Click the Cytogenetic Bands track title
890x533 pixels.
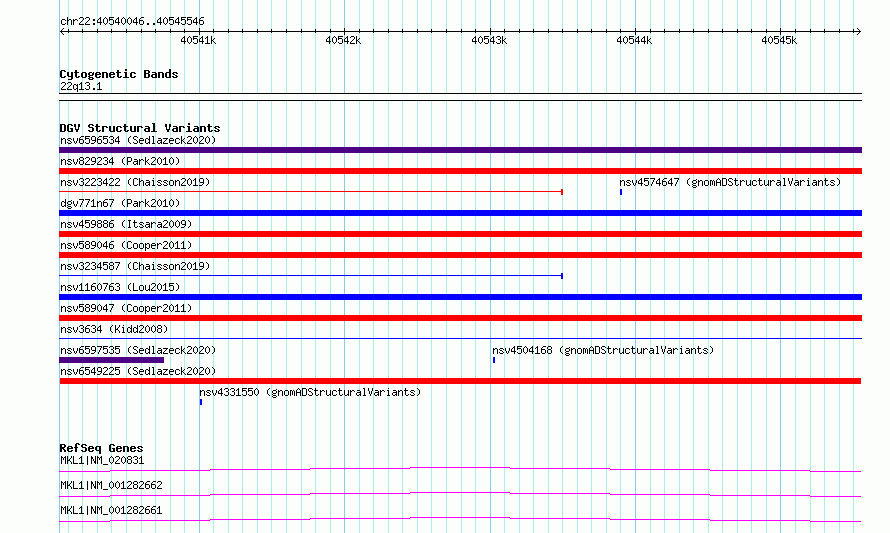tap(119, 74)
